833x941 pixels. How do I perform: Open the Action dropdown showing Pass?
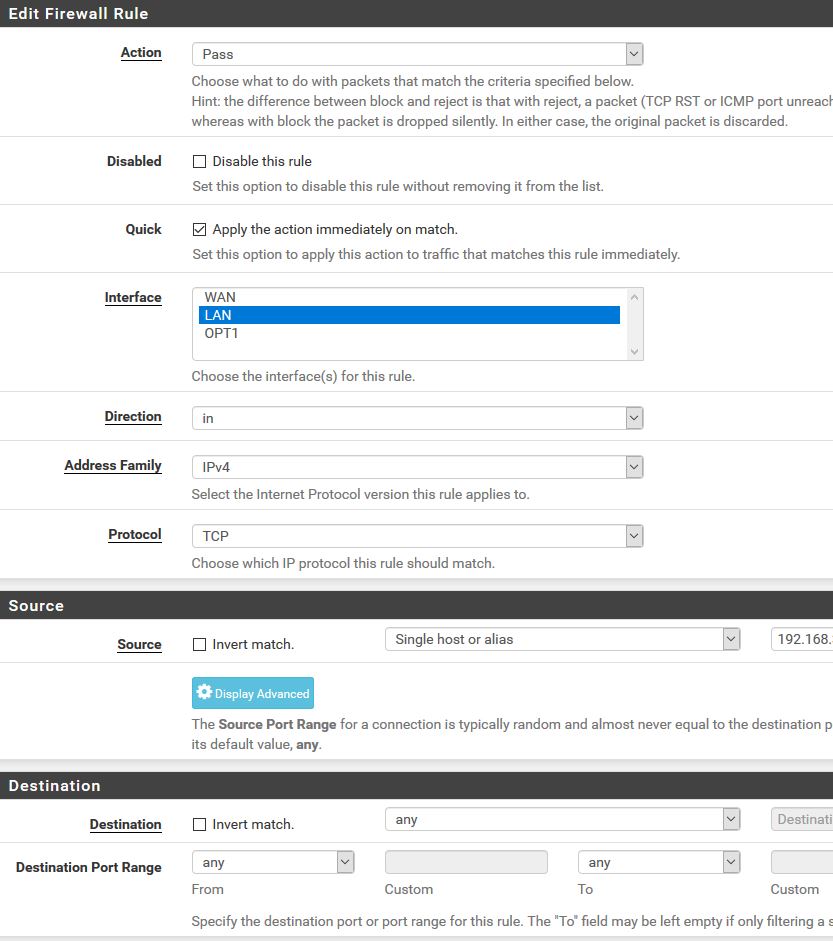(x=418, y=54)
